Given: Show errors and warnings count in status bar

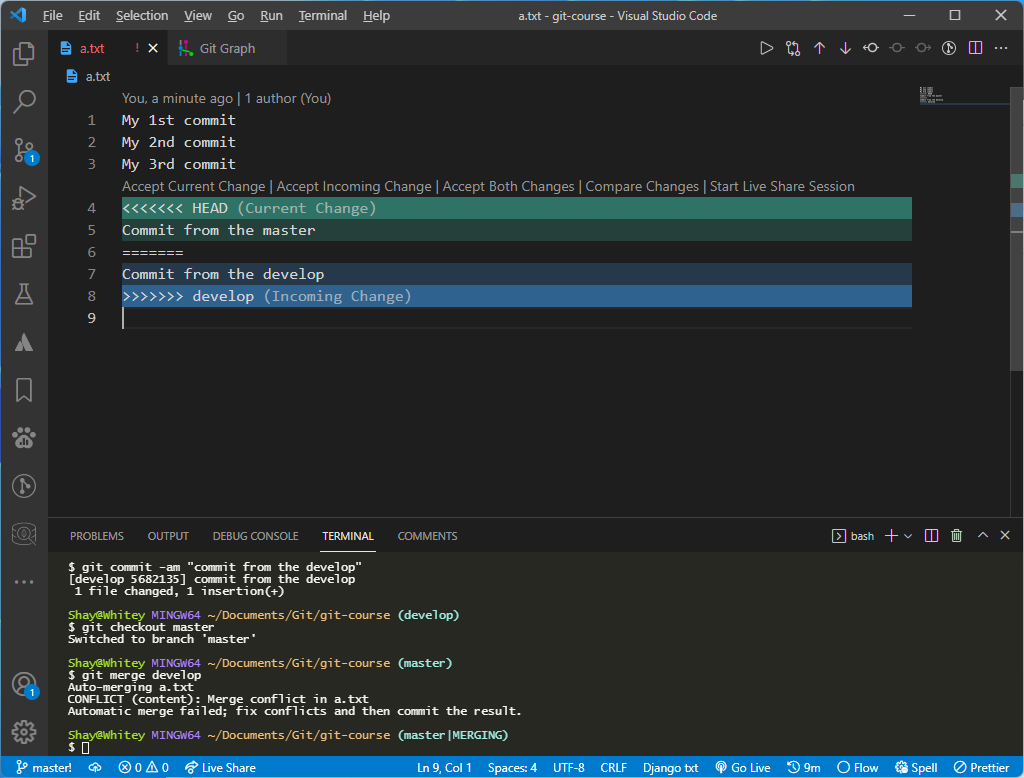Looking at the screenshot, I should coord(143,768).
